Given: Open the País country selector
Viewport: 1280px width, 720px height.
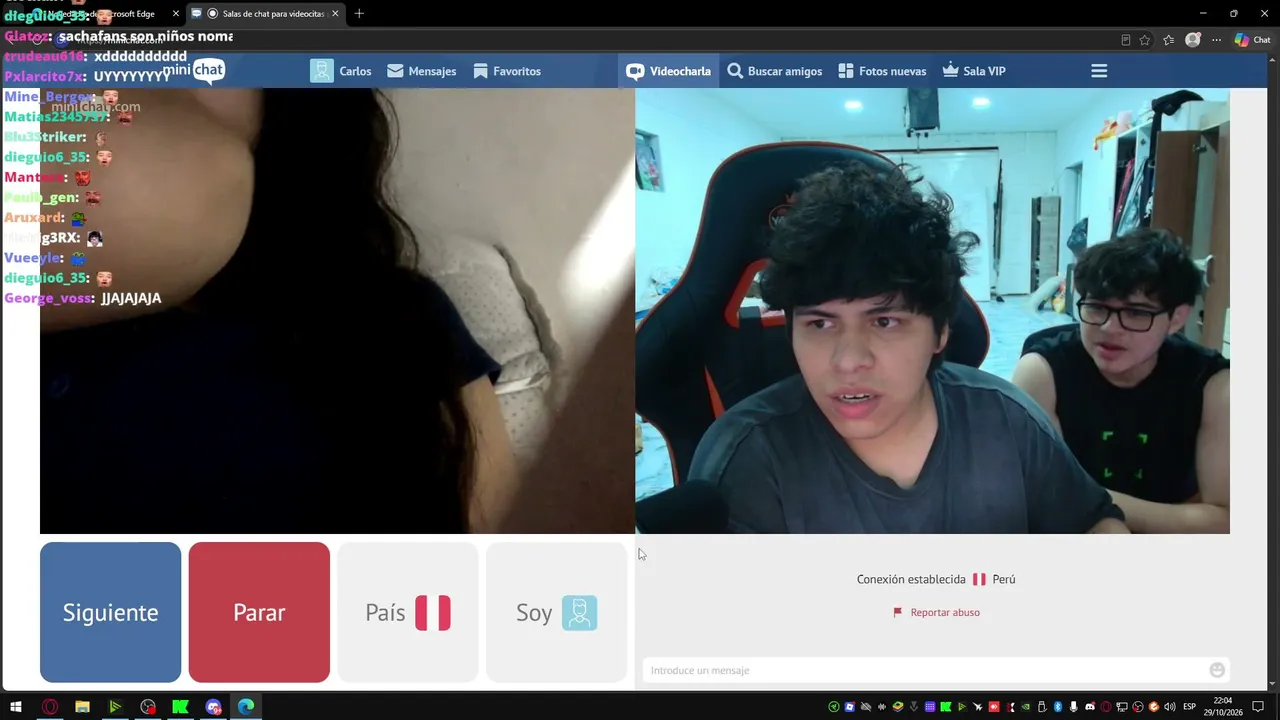Looking at the screenshot, I should point(407,612).
